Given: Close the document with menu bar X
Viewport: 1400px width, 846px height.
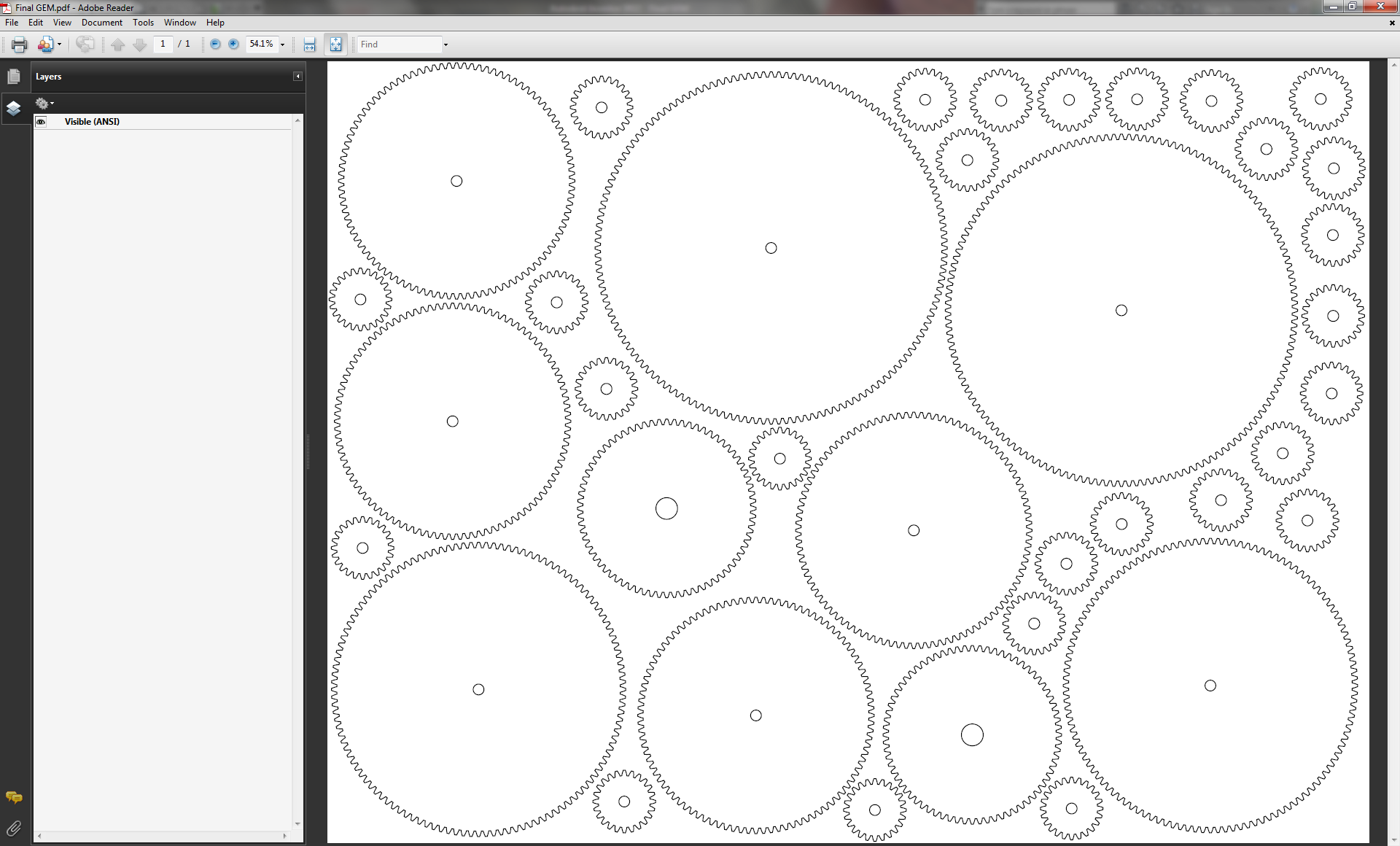Looking at the screenshot, I should pos(1392,23).
